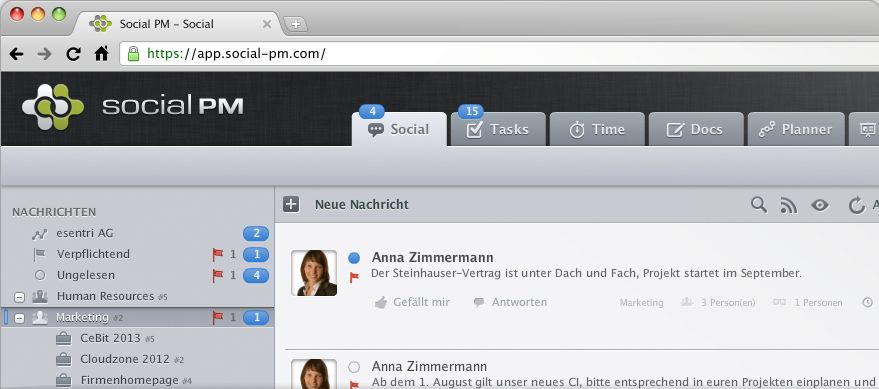
Task: Toggle blue unread dot on Steinhauser message
Action: pos(354,258)
